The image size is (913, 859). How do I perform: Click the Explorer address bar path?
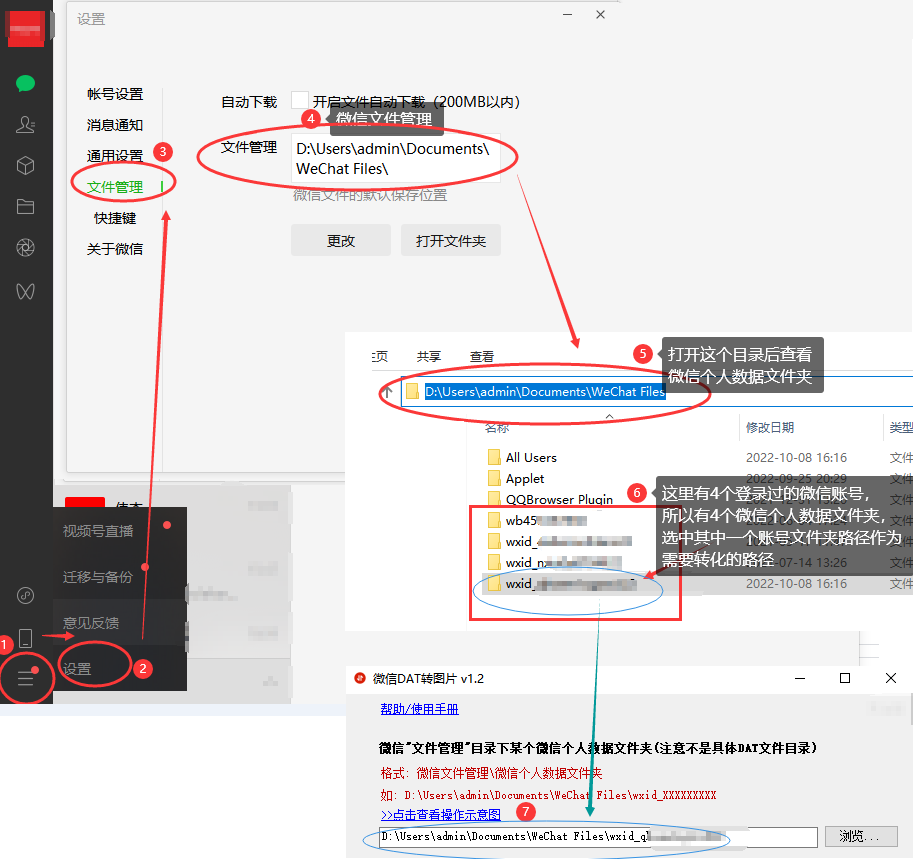(x=544, y=391)
